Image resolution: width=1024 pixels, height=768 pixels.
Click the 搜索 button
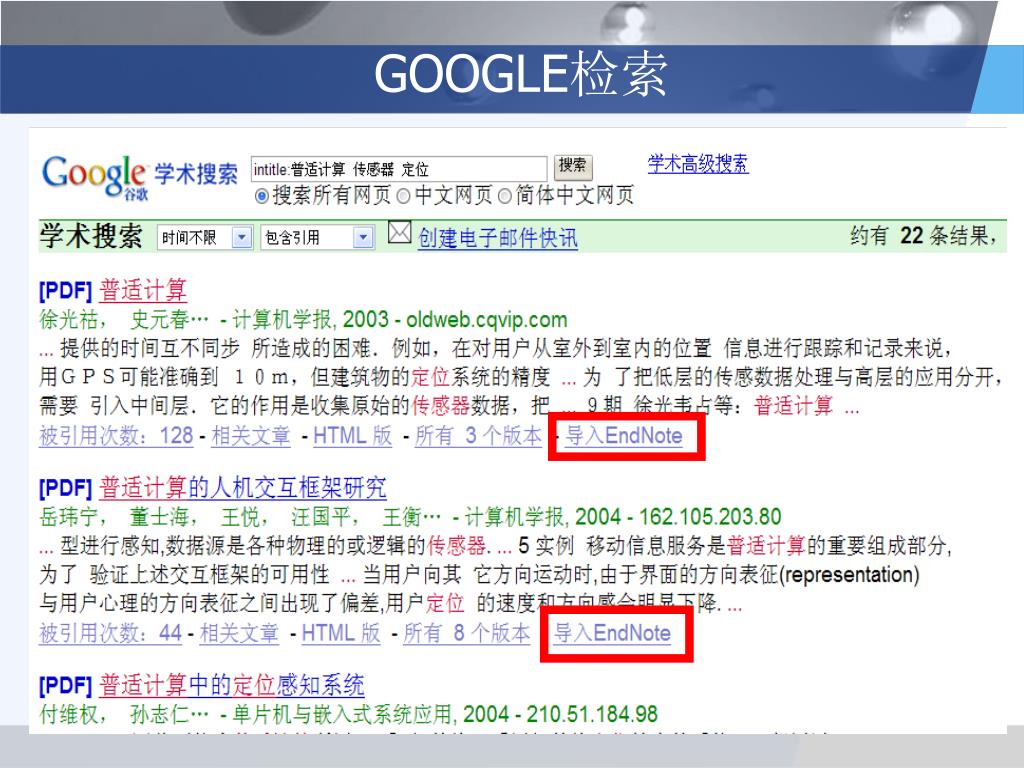(x=573, y=167)
